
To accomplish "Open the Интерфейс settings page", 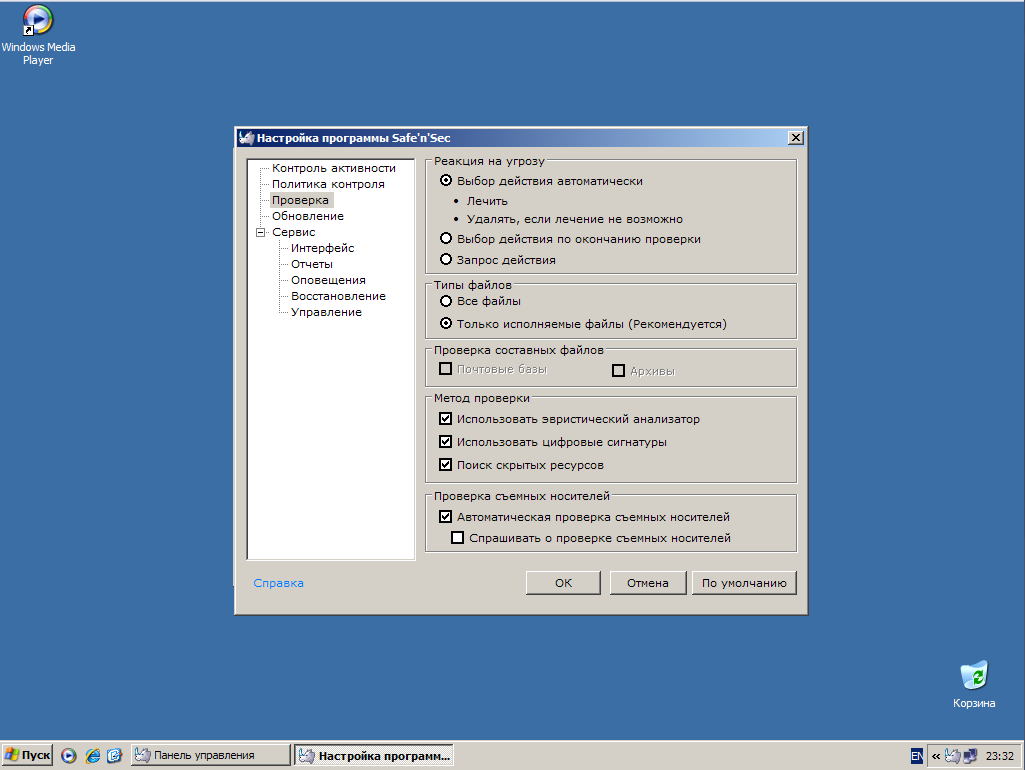I will tap(322, 248).
